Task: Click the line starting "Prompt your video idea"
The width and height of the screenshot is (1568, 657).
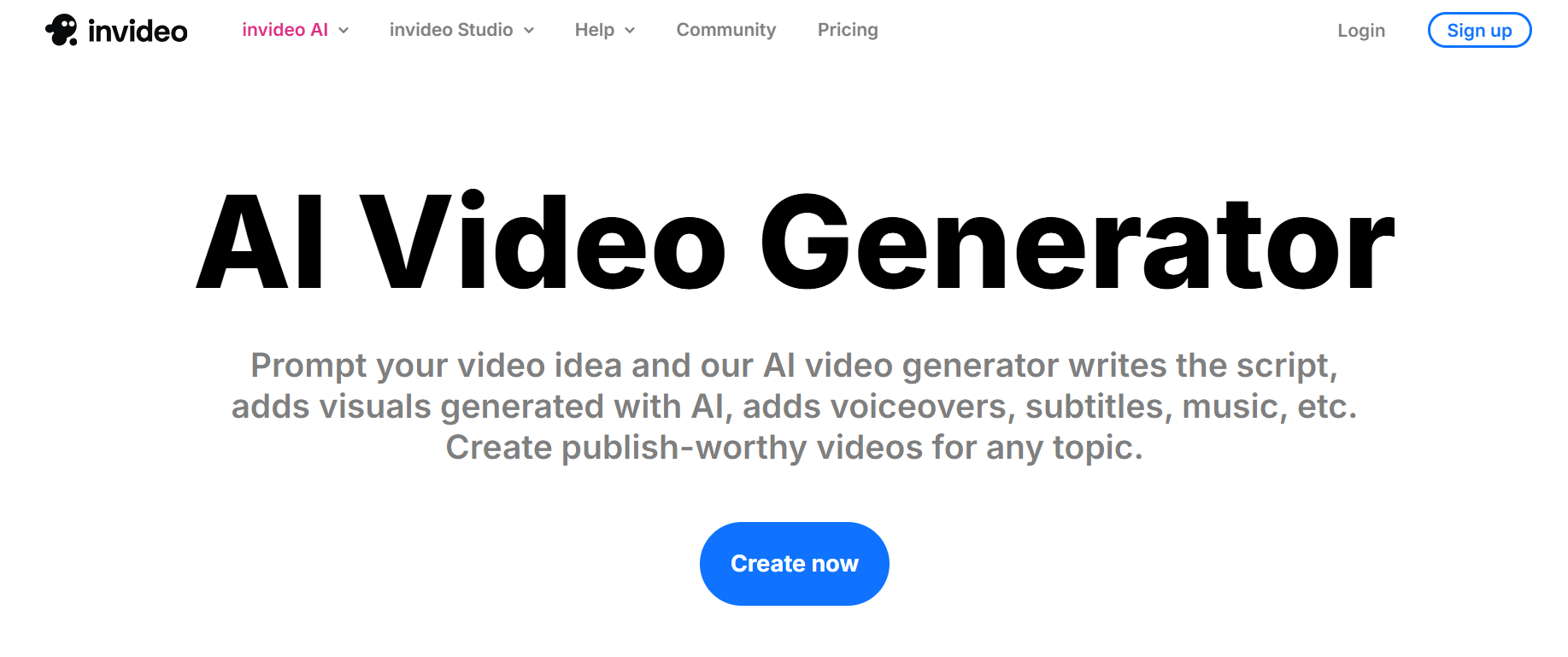Action: (x=794, y=366)
